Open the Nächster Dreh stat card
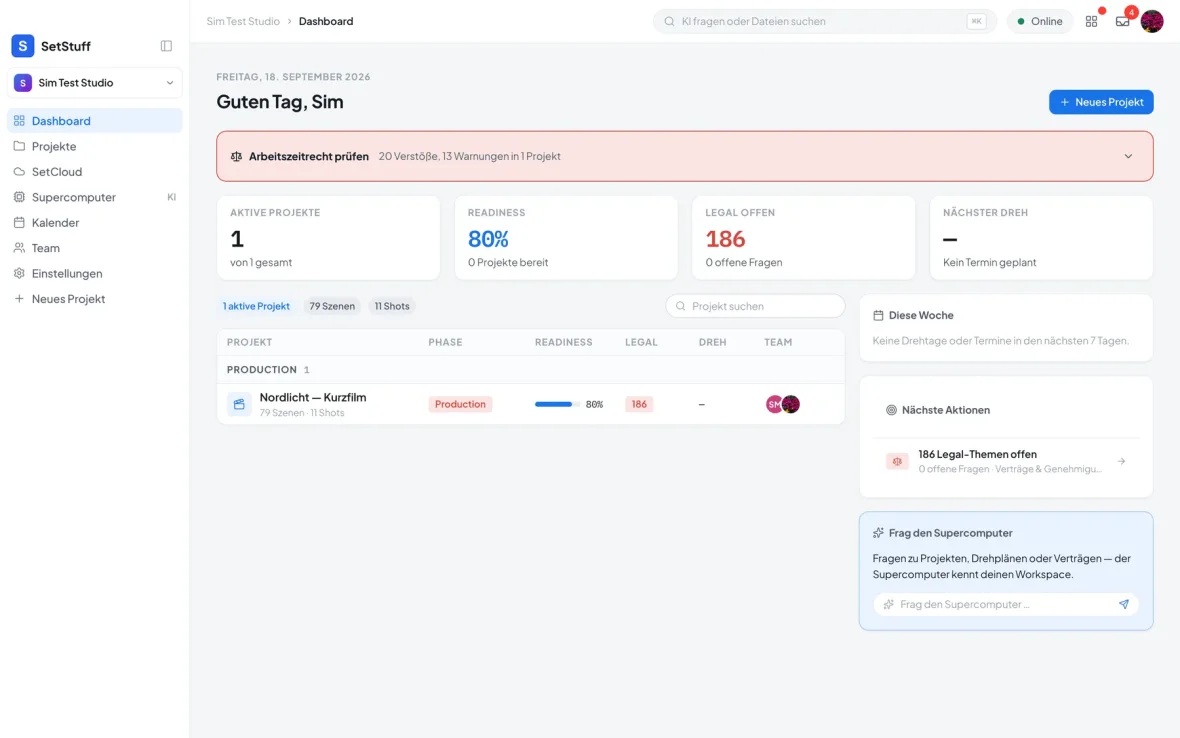Viewport: 1180px width, 738px height. click(x=1042, y=238)
